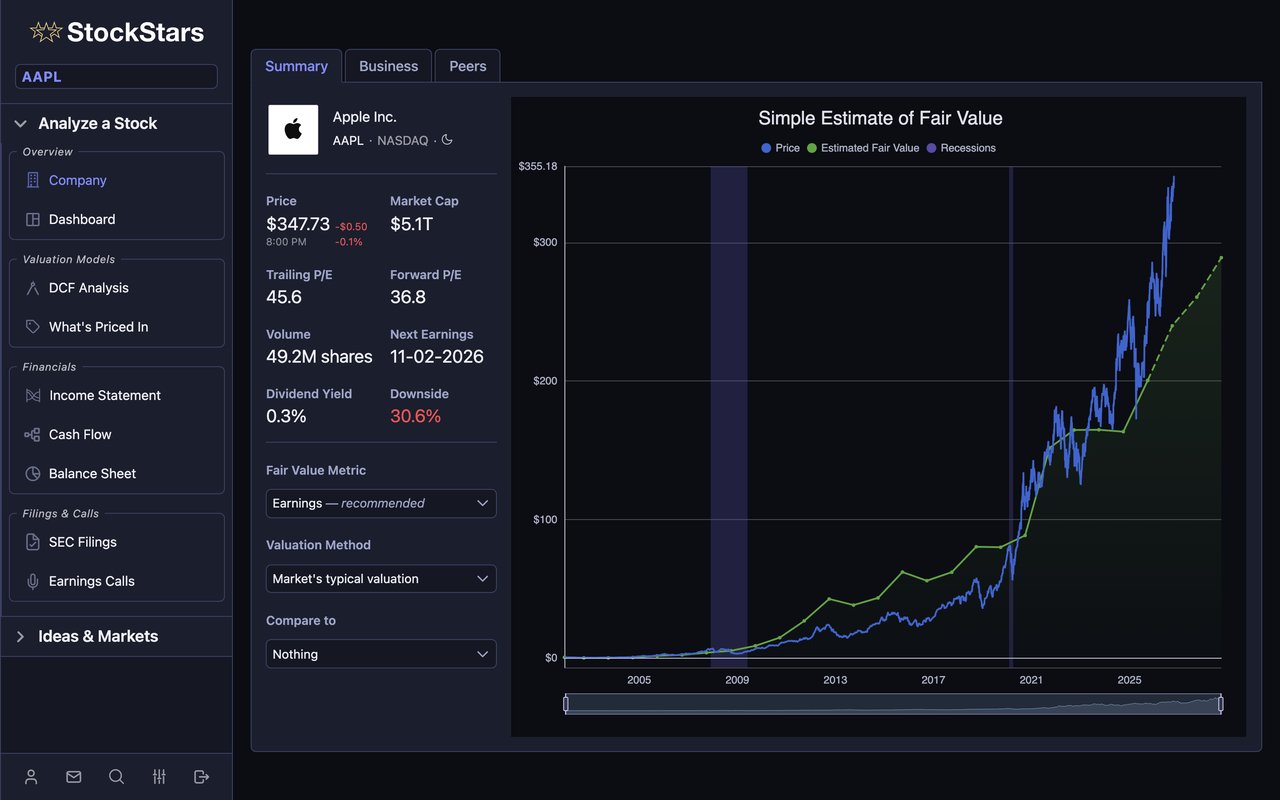Click the Earnings Calls microphone icon
The image size is (1280, 800).
pyautogui.click(x=32, y=581)
